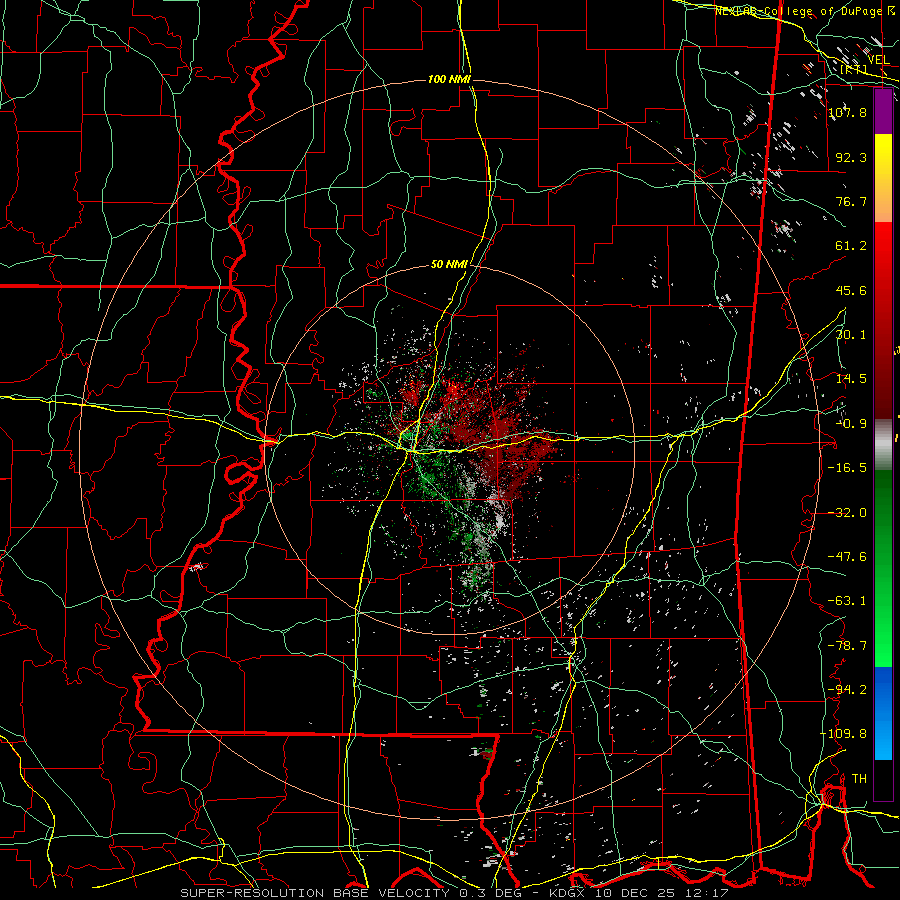The width and height of the screenshot is (900, 900).
Task: Select the 30.1 velocity scale value
Action: [x=851, y=335]
